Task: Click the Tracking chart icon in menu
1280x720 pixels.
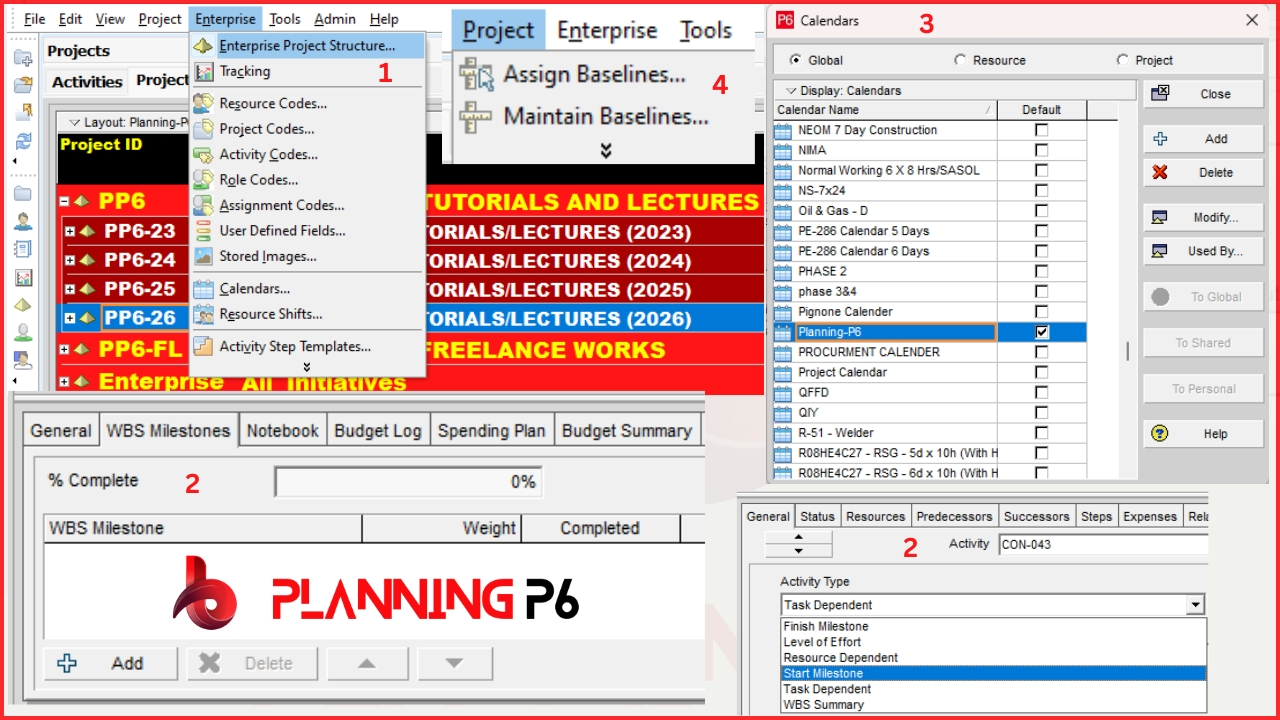Action: 204,72
